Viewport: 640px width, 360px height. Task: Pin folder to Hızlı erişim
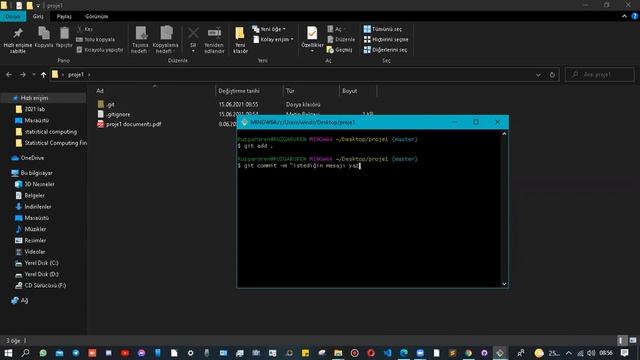18,40
